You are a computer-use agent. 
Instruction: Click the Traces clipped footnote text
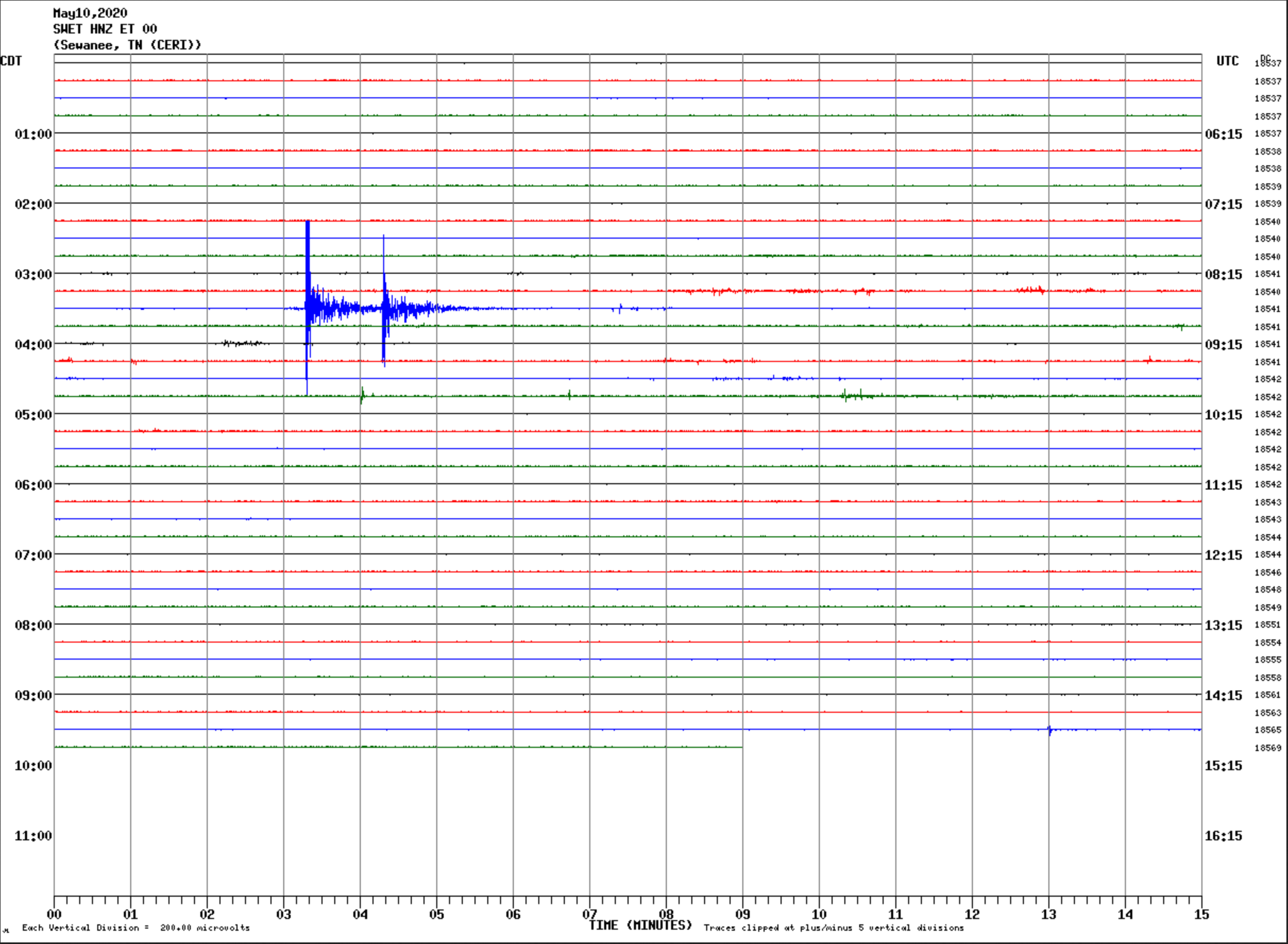833,928
